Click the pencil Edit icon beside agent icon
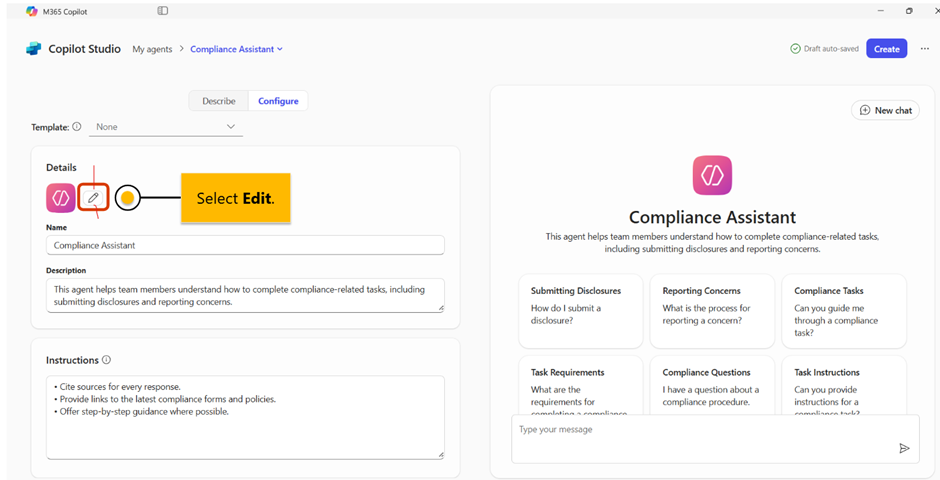Image resolution: width=940 pixels, height=480 pixels. pos(93,198)
